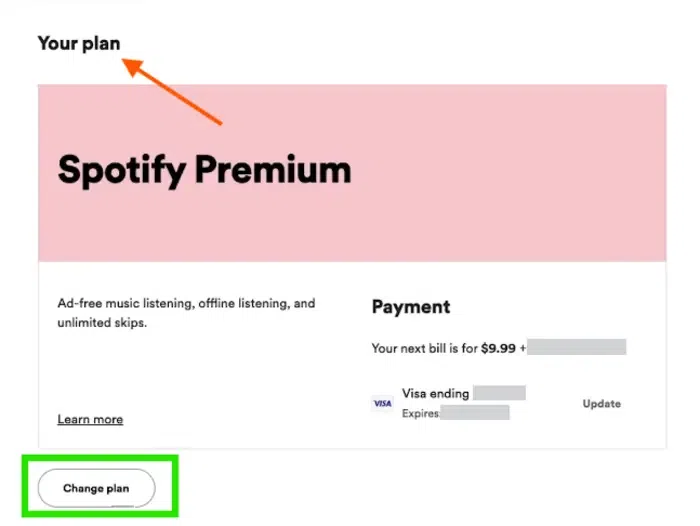The height and width of the screenshot is (526, 700).
Task: Click the redacted card expiry date box
Action: [x=475, y=412]
